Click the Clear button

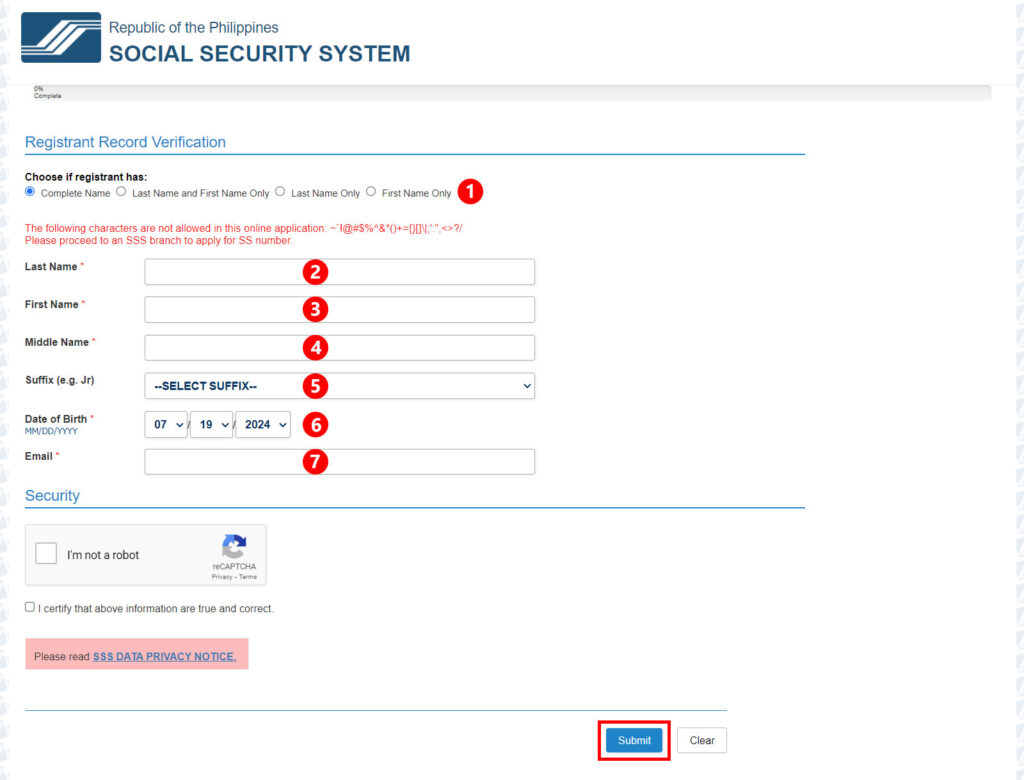pos(701,740)
